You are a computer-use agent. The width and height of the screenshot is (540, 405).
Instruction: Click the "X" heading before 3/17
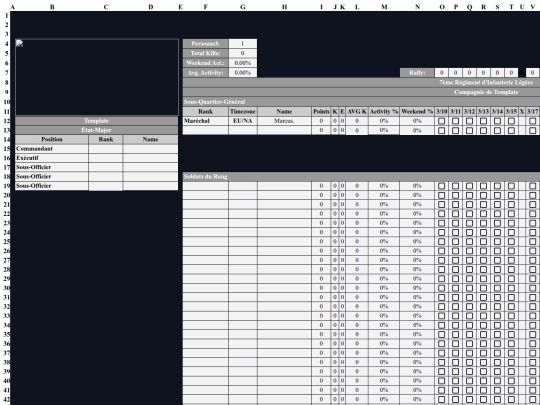522,111
